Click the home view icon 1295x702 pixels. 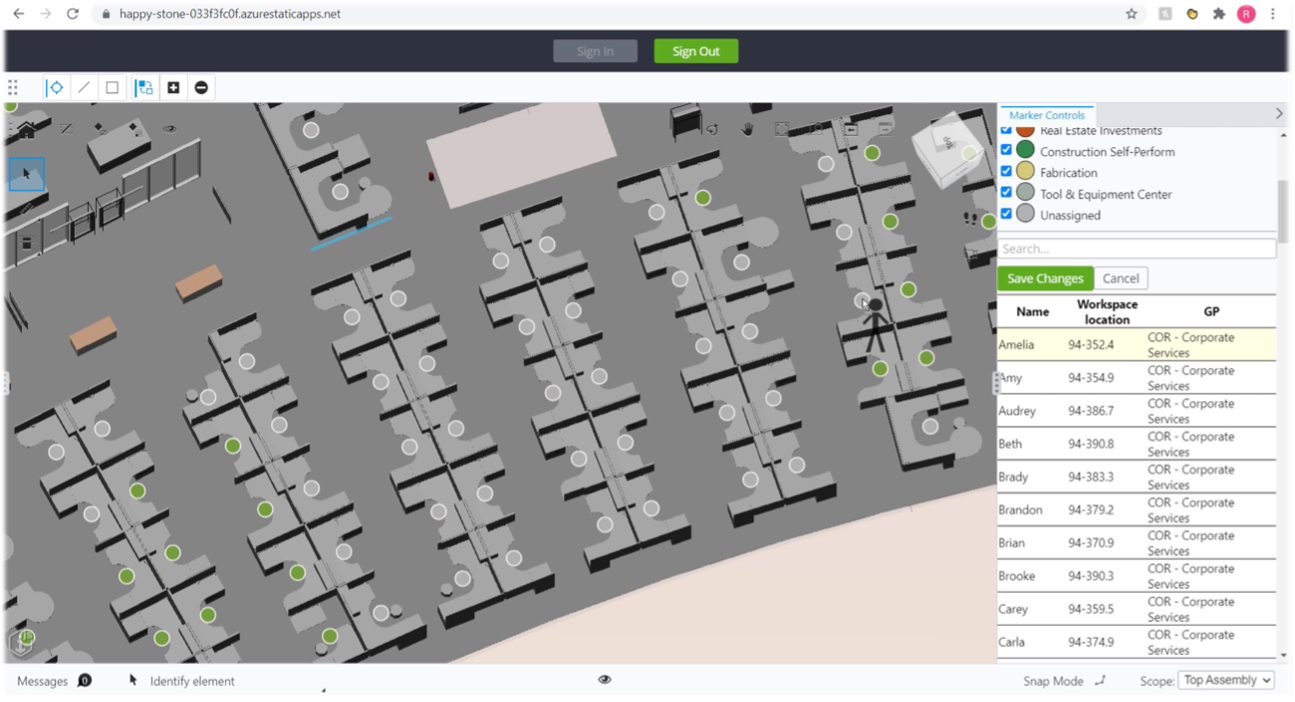[x=26, y=129]
